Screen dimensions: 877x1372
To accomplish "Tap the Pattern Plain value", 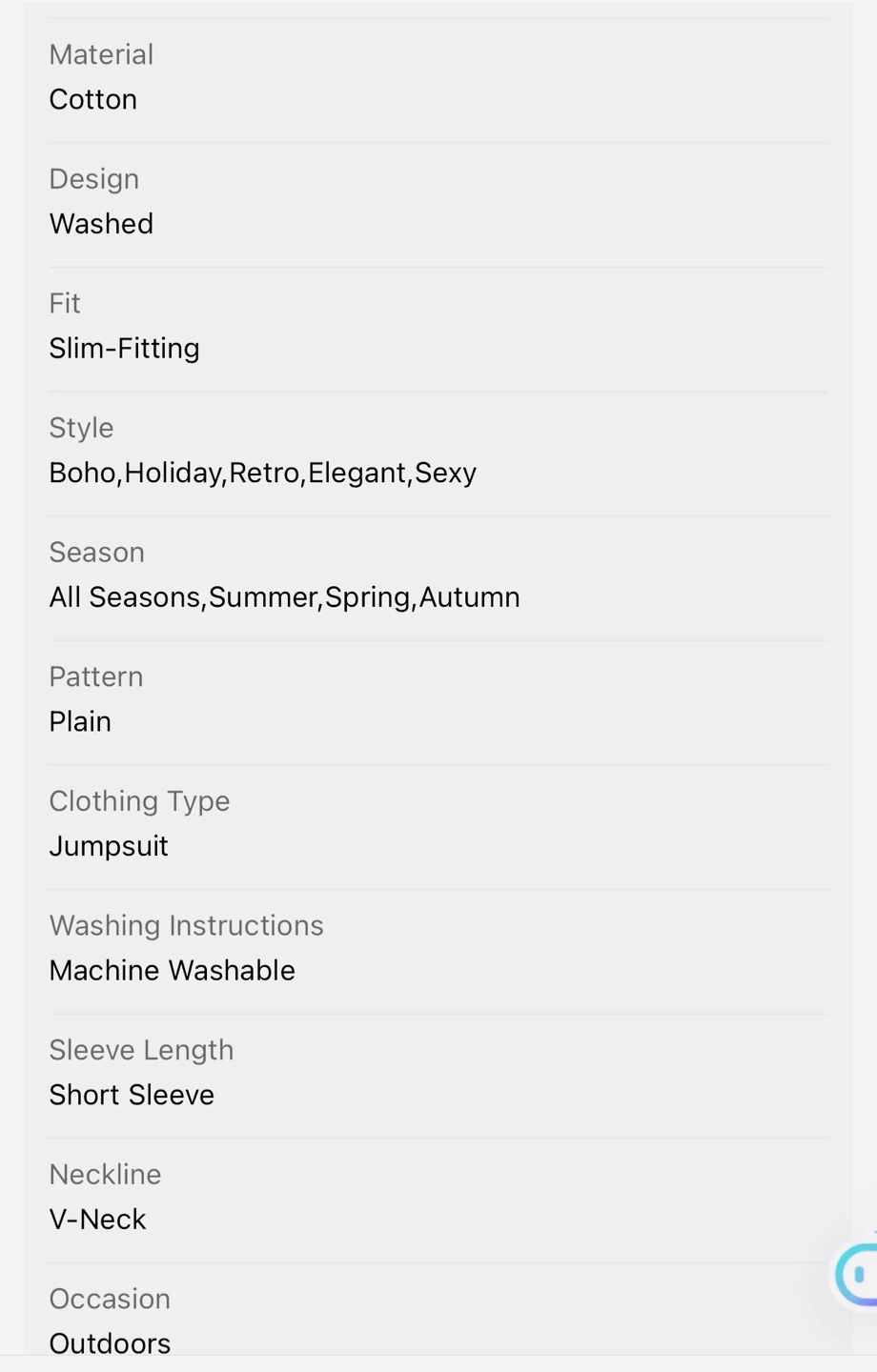I will point(80,721).
